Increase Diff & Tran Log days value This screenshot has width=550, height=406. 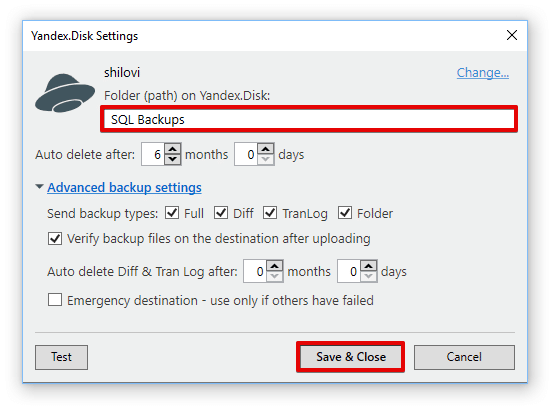coord(368,266)
